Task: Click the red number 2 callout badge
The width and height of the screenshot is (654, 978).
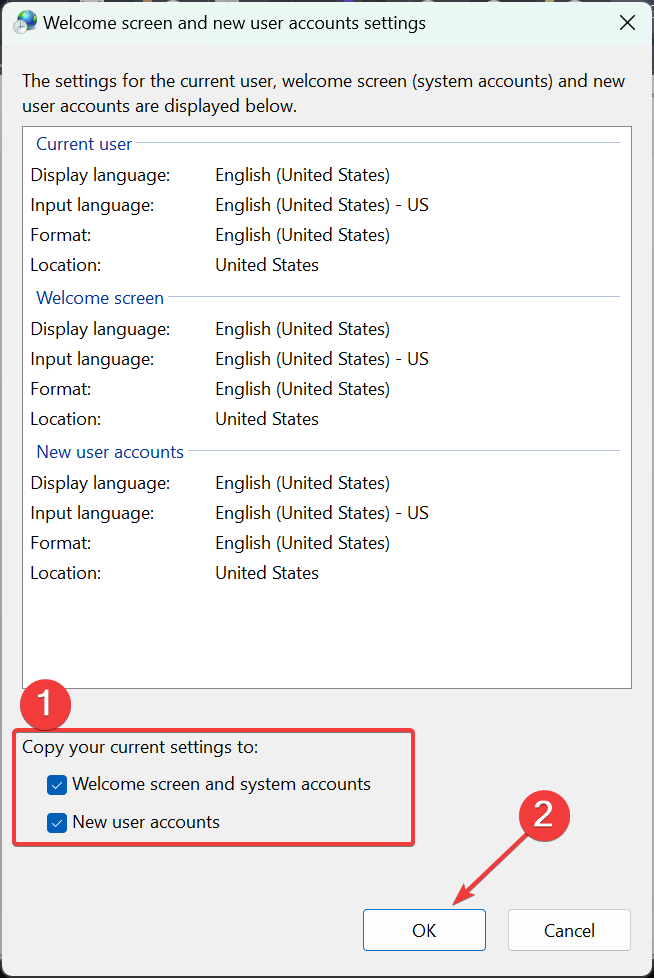Action: [544, 816]
